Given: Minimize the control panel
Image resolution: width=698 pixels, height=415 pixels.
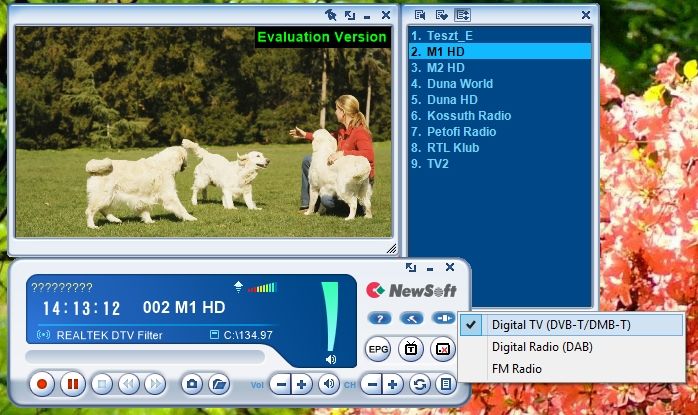Looking at the screenshot, I should click(430, 269).
